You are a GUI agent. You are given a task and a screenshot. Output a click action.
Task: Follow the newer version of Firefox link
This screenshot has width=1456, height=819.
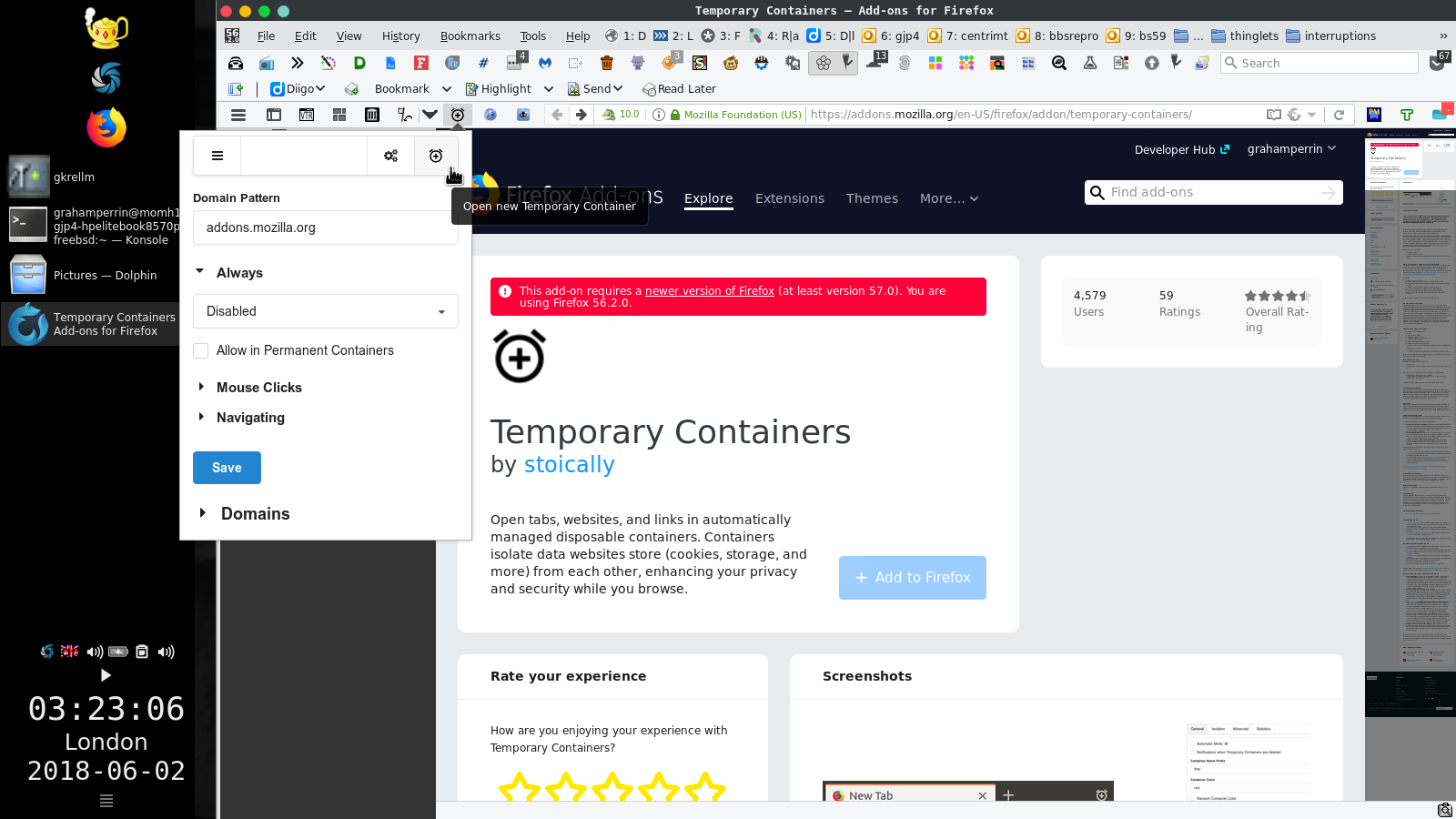pyautogui.click(x=709, y=291)
